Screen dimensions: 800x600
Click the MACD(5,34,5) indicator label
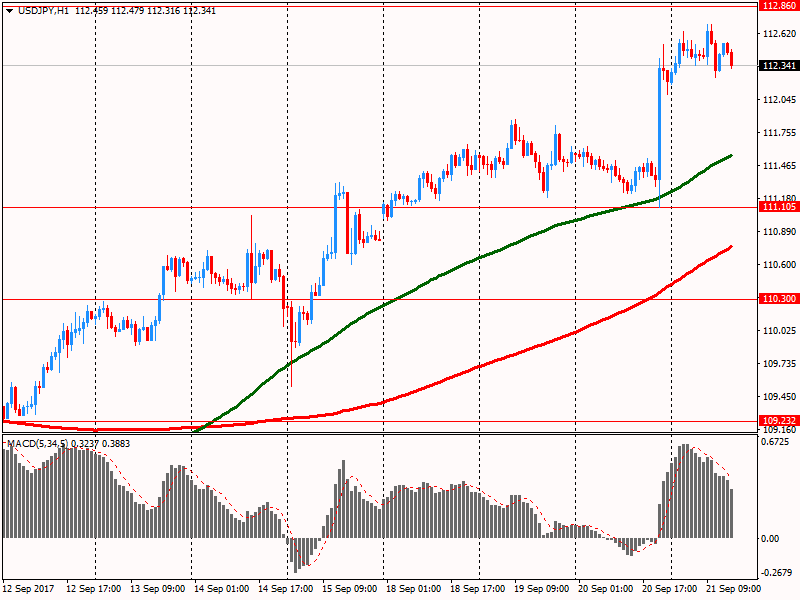pos(38,443)
